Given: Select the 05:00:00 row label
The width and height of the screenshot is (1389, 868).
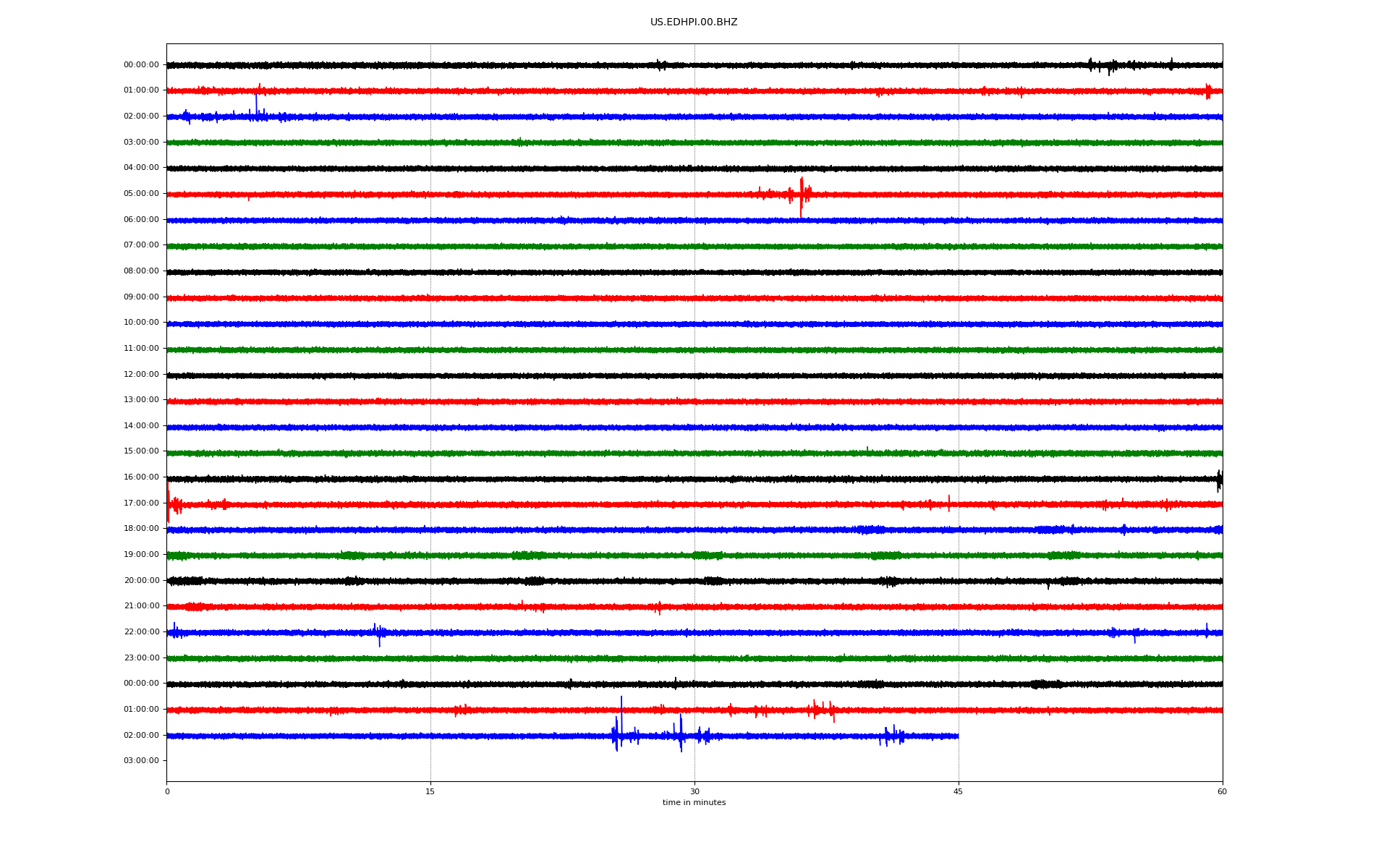Looking at the screenshot, I should tap(141, 194).
